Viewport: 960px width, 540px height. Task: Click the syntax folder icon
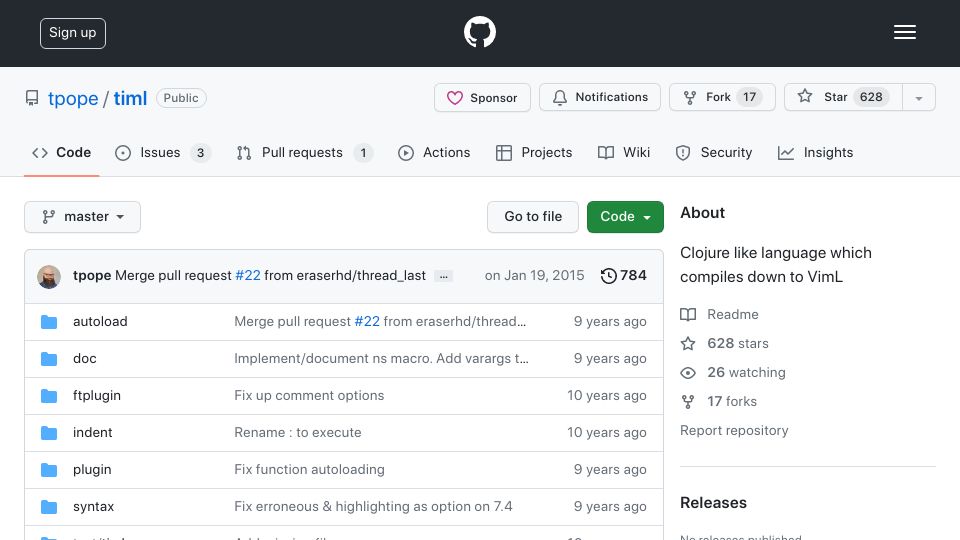(49, 507)
